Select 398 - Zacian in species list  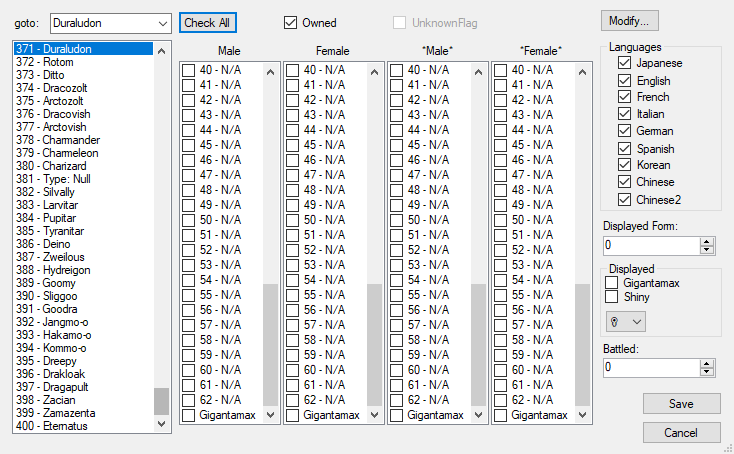pos(84,400)
